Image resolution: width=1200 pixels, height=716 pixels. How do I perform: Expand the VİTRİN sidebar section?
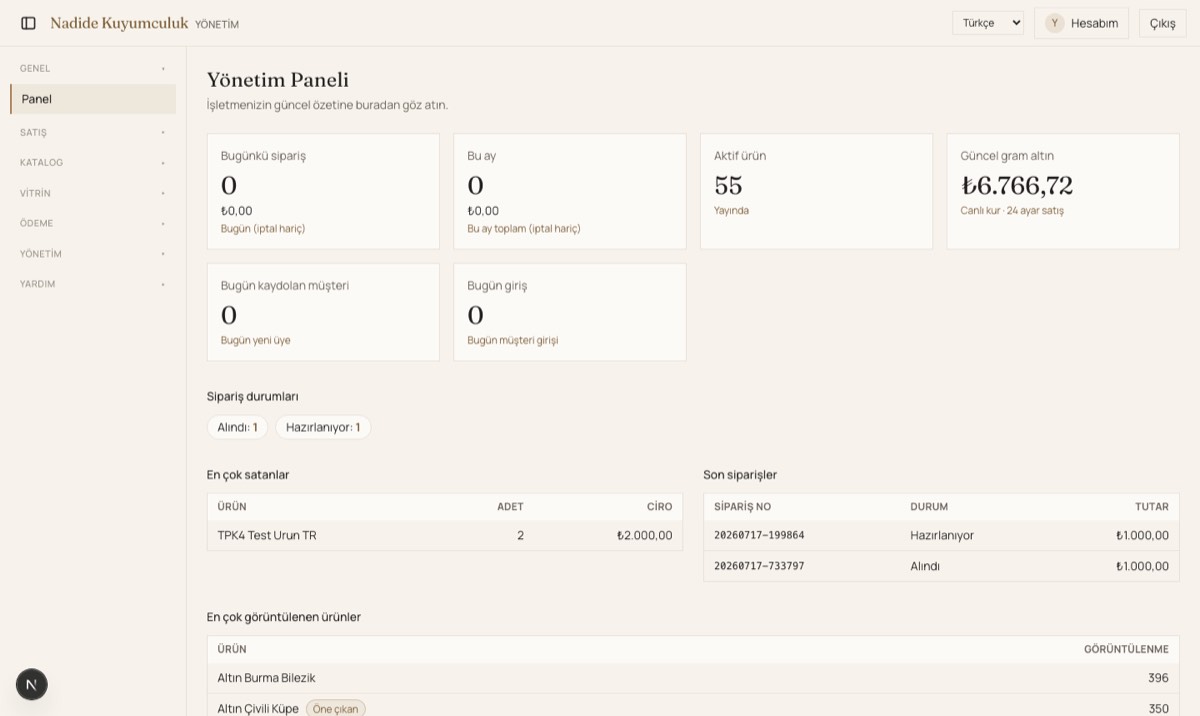point(93,193)
